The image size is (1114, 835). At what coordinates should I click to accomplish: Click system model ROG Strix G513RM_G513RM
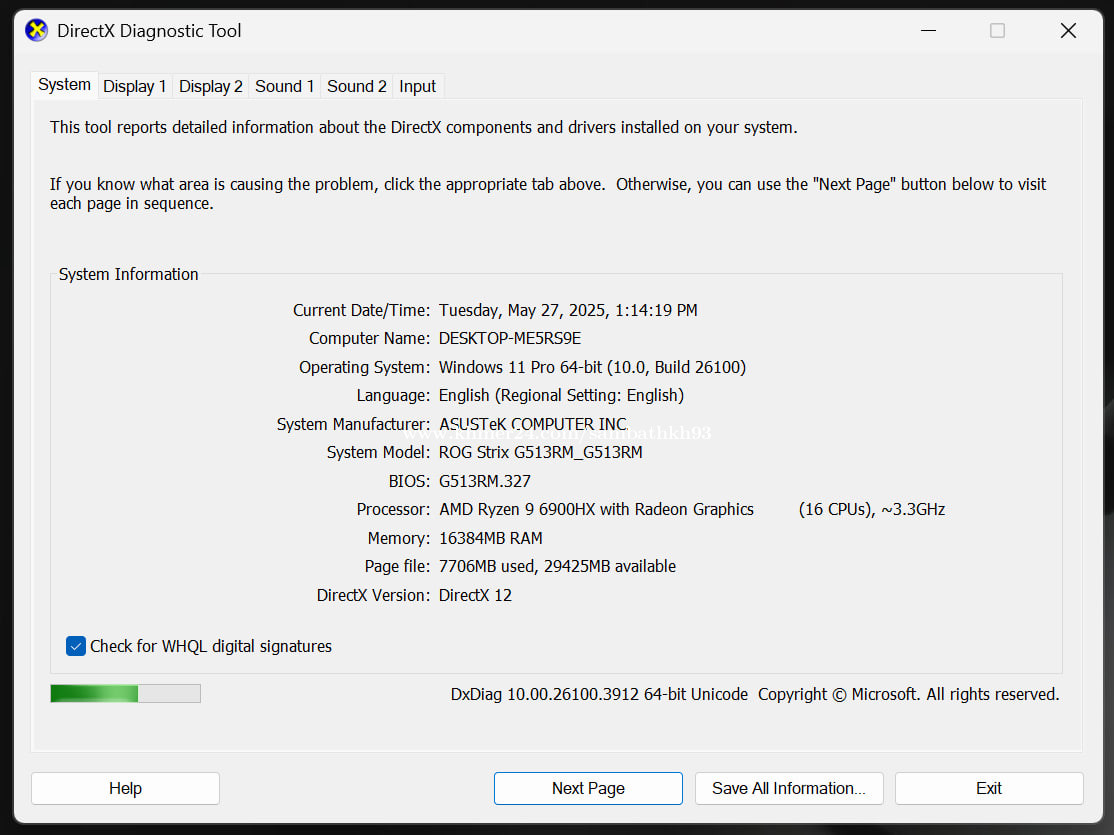click(x=541, y=453)
